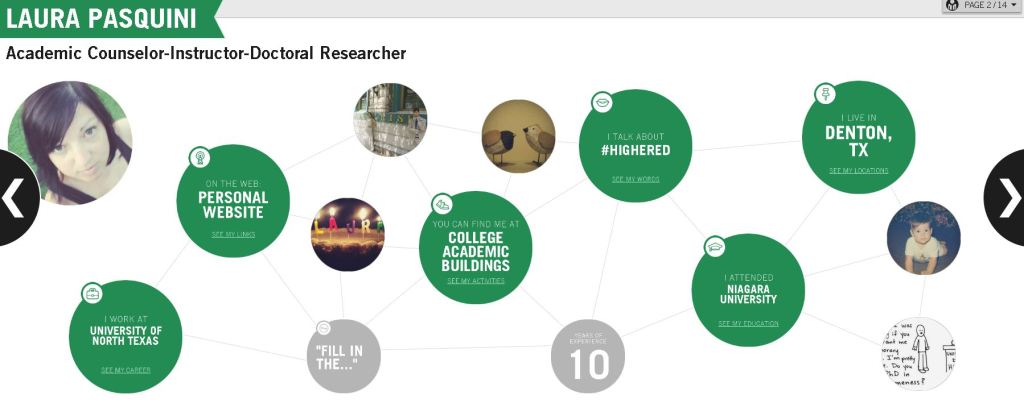Open See My Activities link
Viewport: 1024px width, 412px height.
475,281
